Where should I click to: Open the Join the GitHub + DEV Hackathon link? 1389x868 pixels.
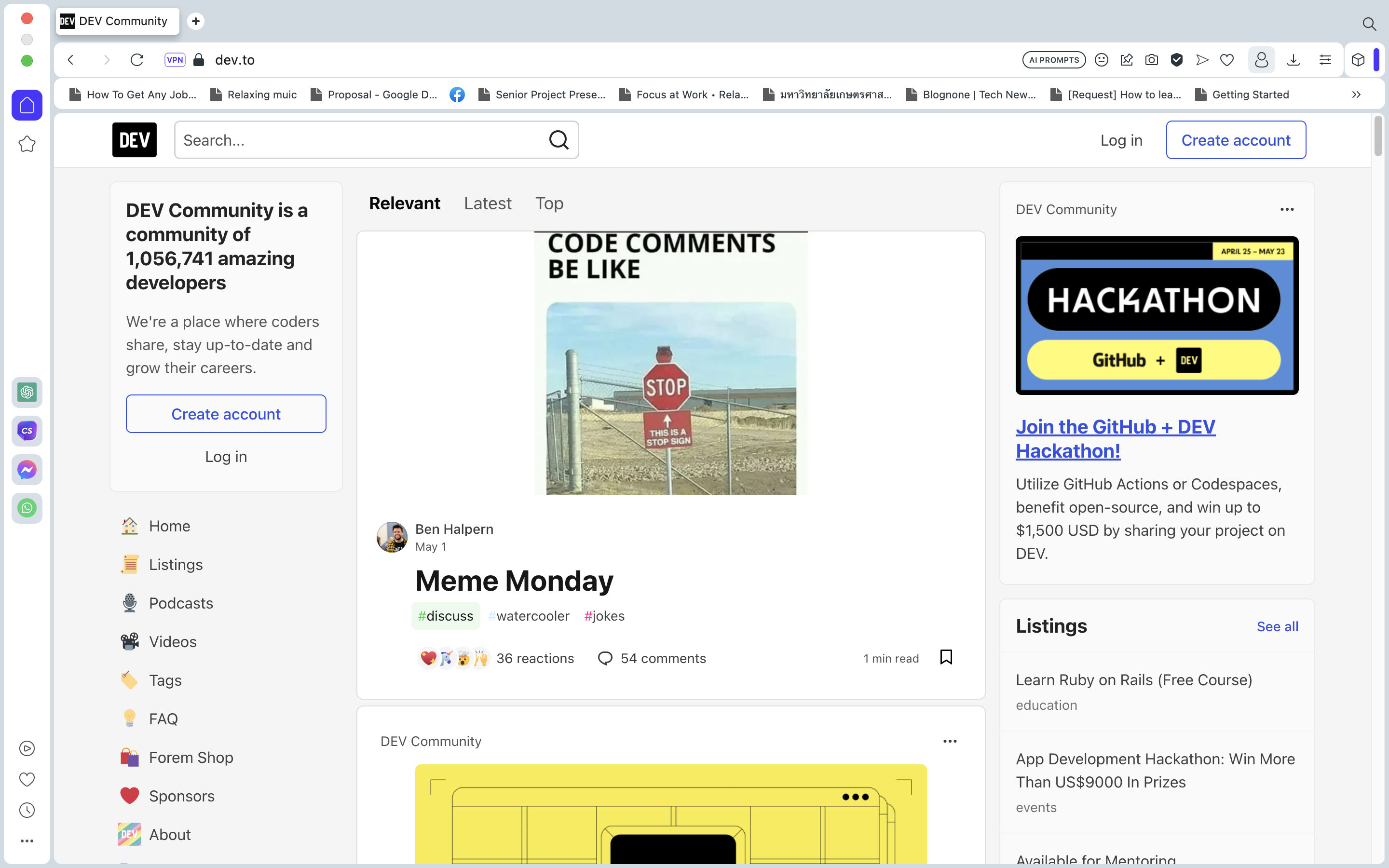coord(1115,438)
